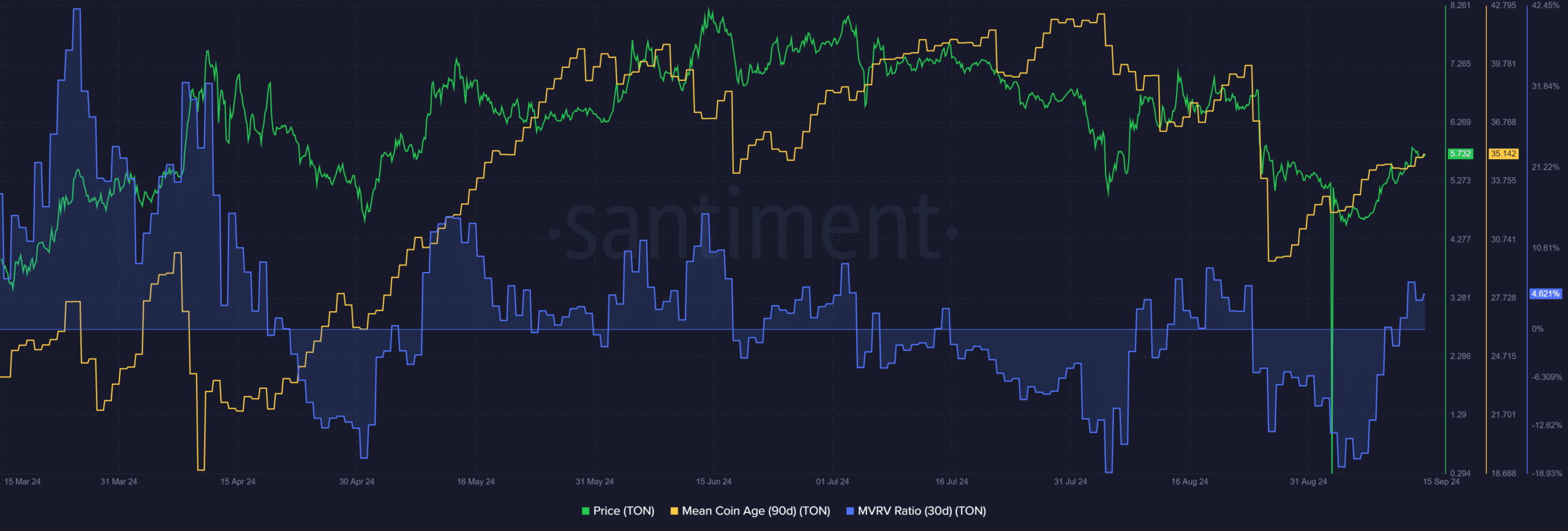Click the green 5.732 current price tag

tap(1460, 154)
